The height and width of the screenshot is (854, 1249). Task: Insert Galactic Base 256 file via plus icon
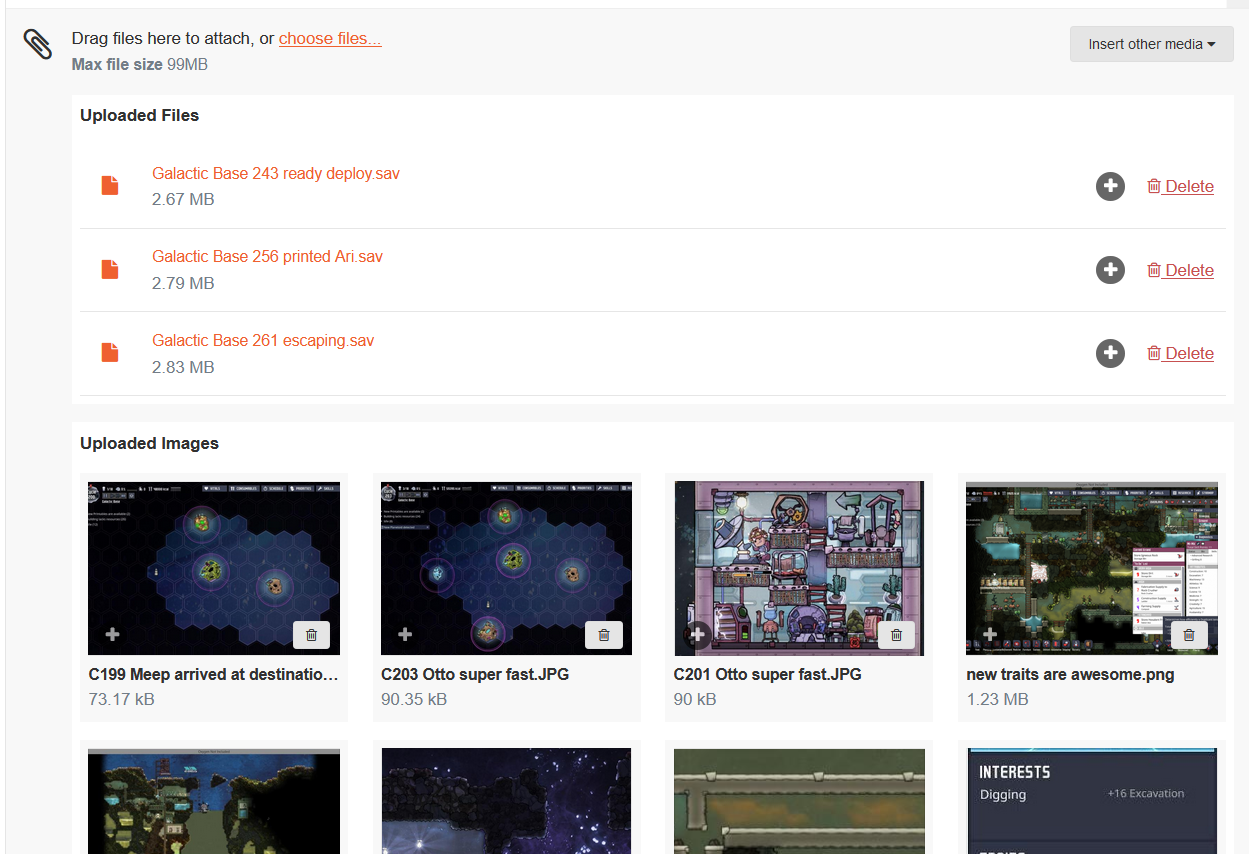pyautogui.click(x=1110, y=270)
